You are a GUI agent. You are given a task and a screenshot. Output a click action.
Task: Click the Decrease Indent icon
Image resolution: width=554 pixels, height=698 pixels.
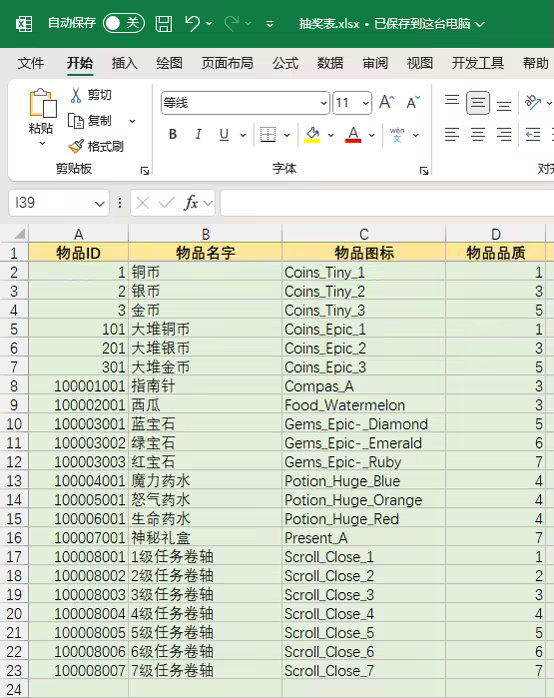tap(533, 134)
